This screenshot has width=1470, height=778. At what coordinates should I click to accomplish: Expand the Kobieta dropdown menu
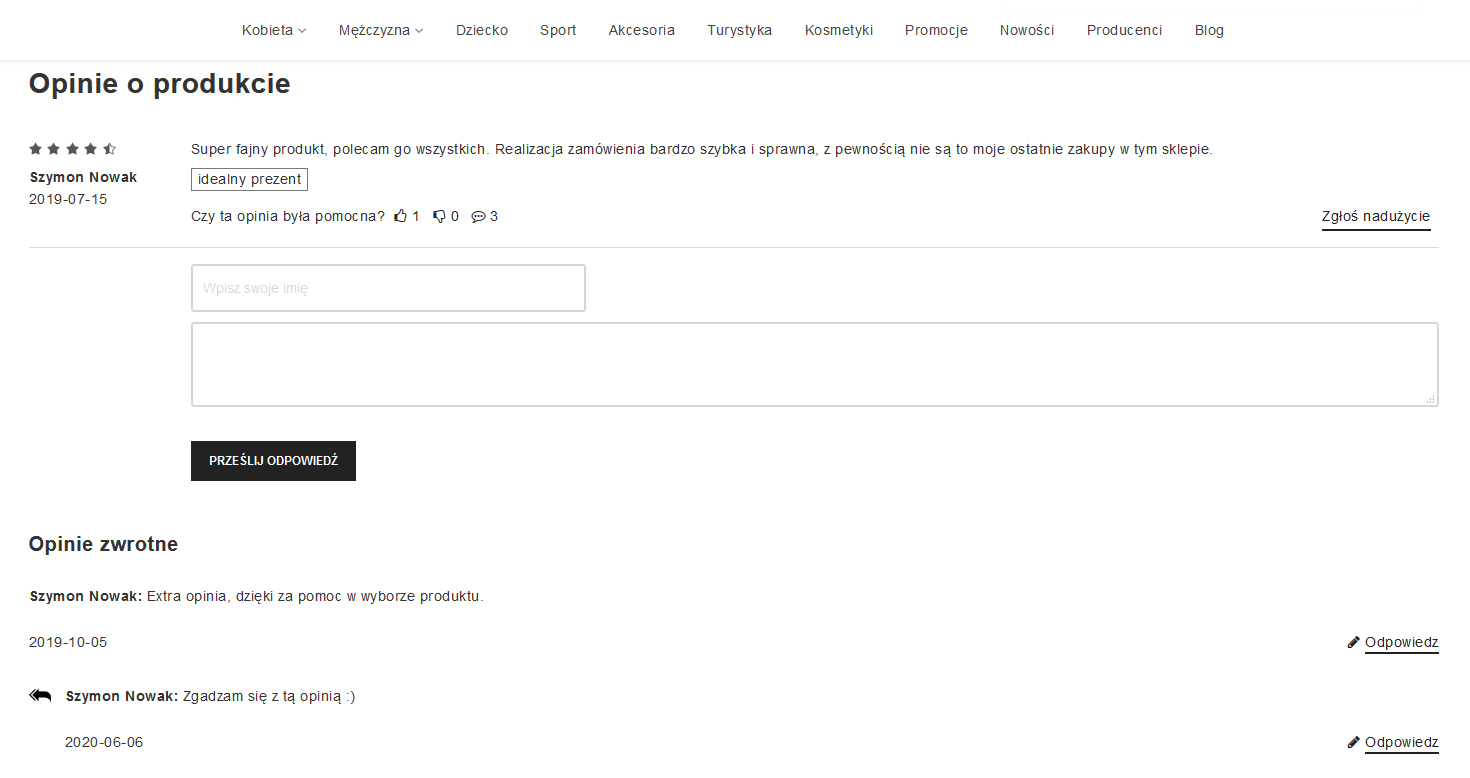273,30
